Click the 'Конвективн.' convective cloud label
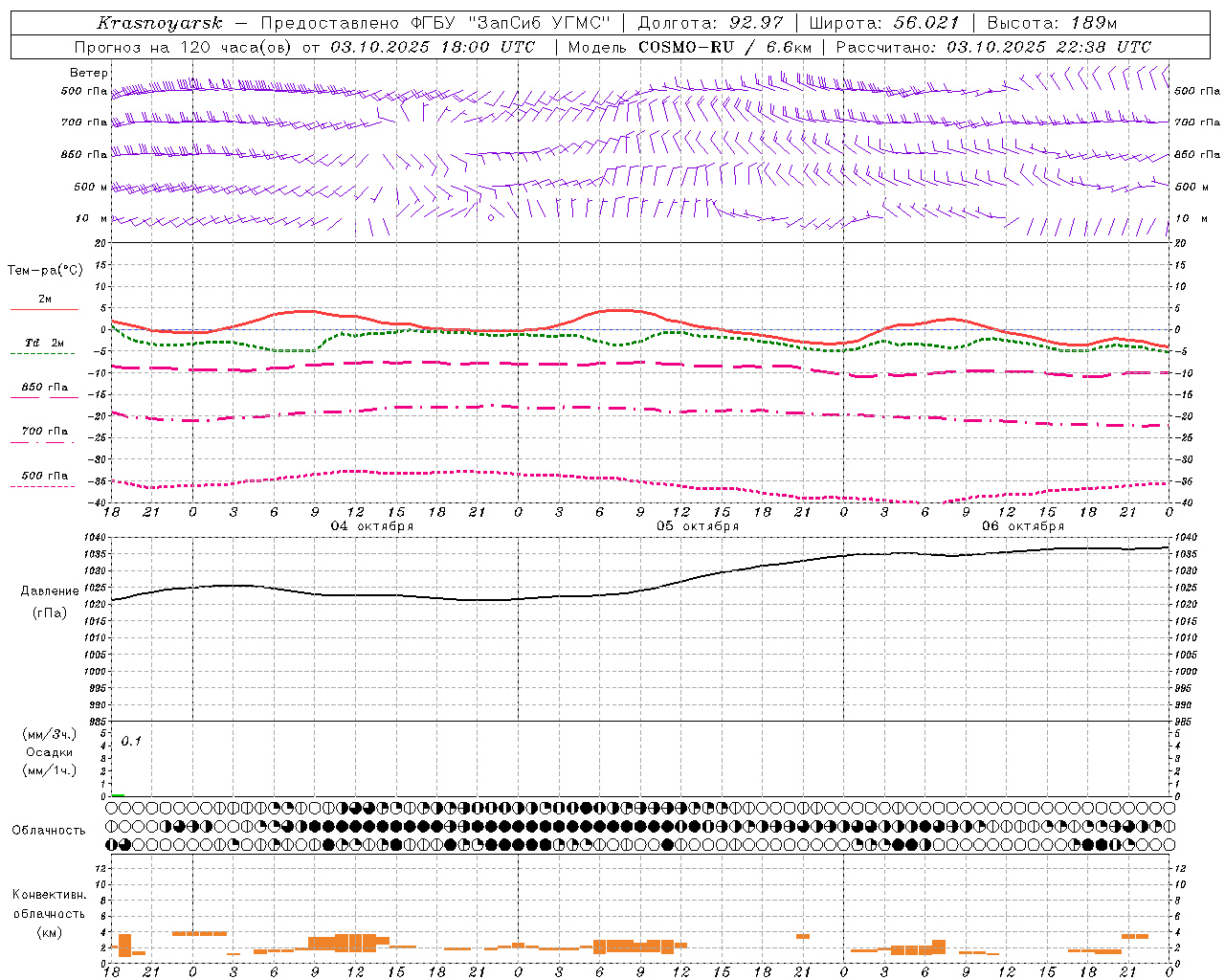 point(49,895)
